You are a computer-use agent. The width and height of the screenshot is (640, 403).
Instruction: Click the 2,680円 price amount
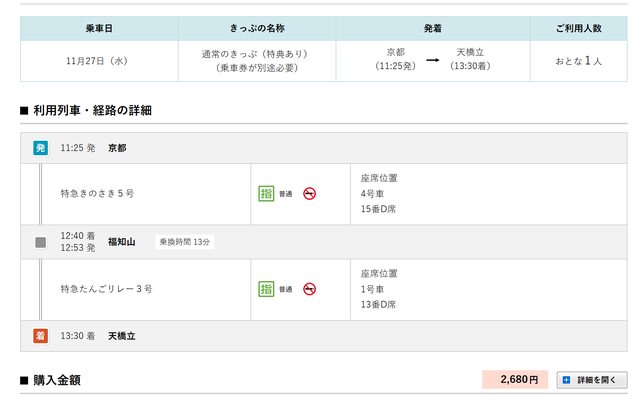point(515,380)
